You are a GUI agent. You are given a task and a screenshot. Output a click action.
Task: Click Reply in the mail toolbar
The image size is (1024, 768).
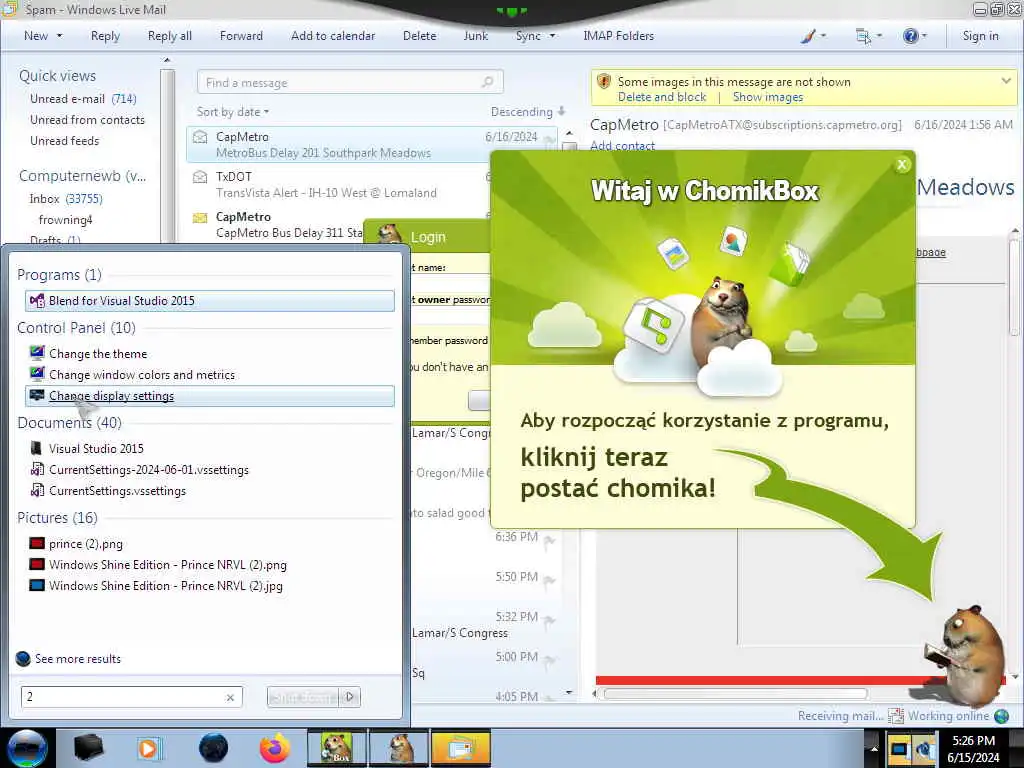click(105, 36)
